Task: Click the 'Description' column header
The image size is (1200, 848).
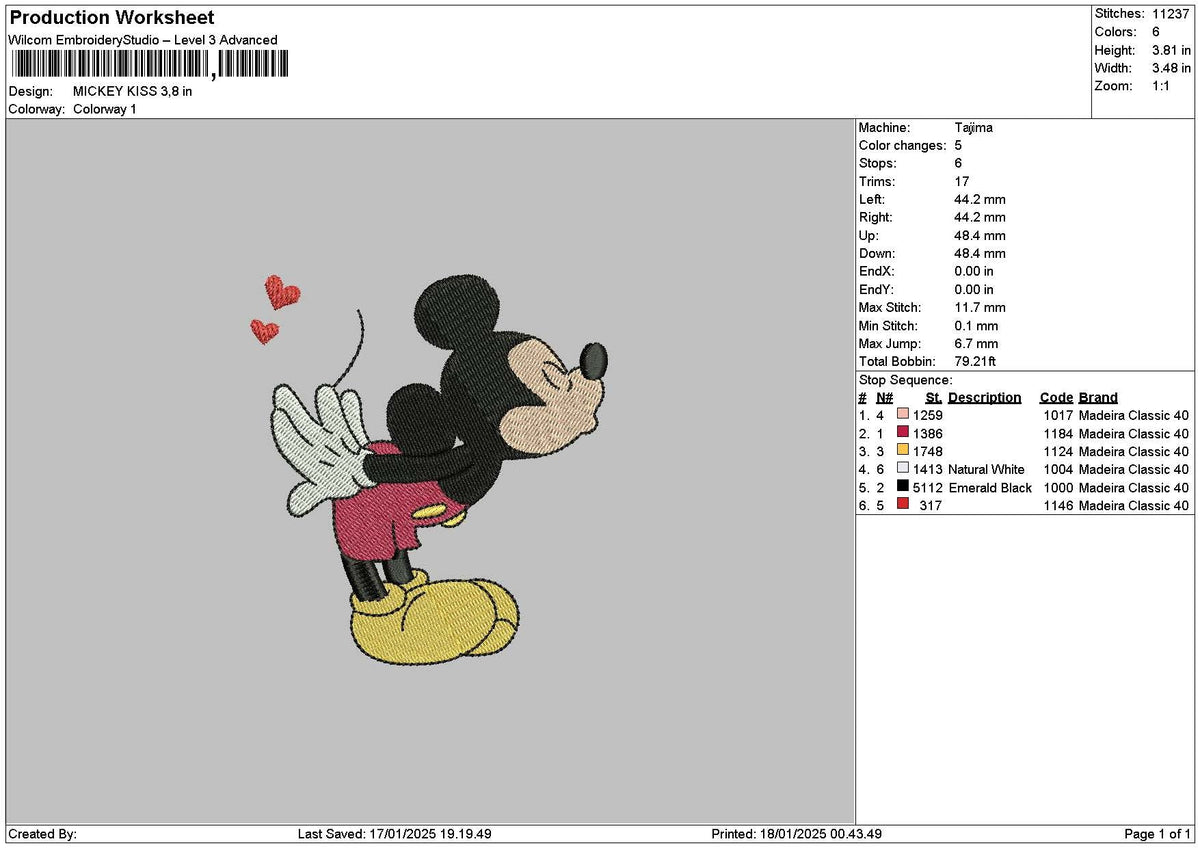Action: (985, 398)
